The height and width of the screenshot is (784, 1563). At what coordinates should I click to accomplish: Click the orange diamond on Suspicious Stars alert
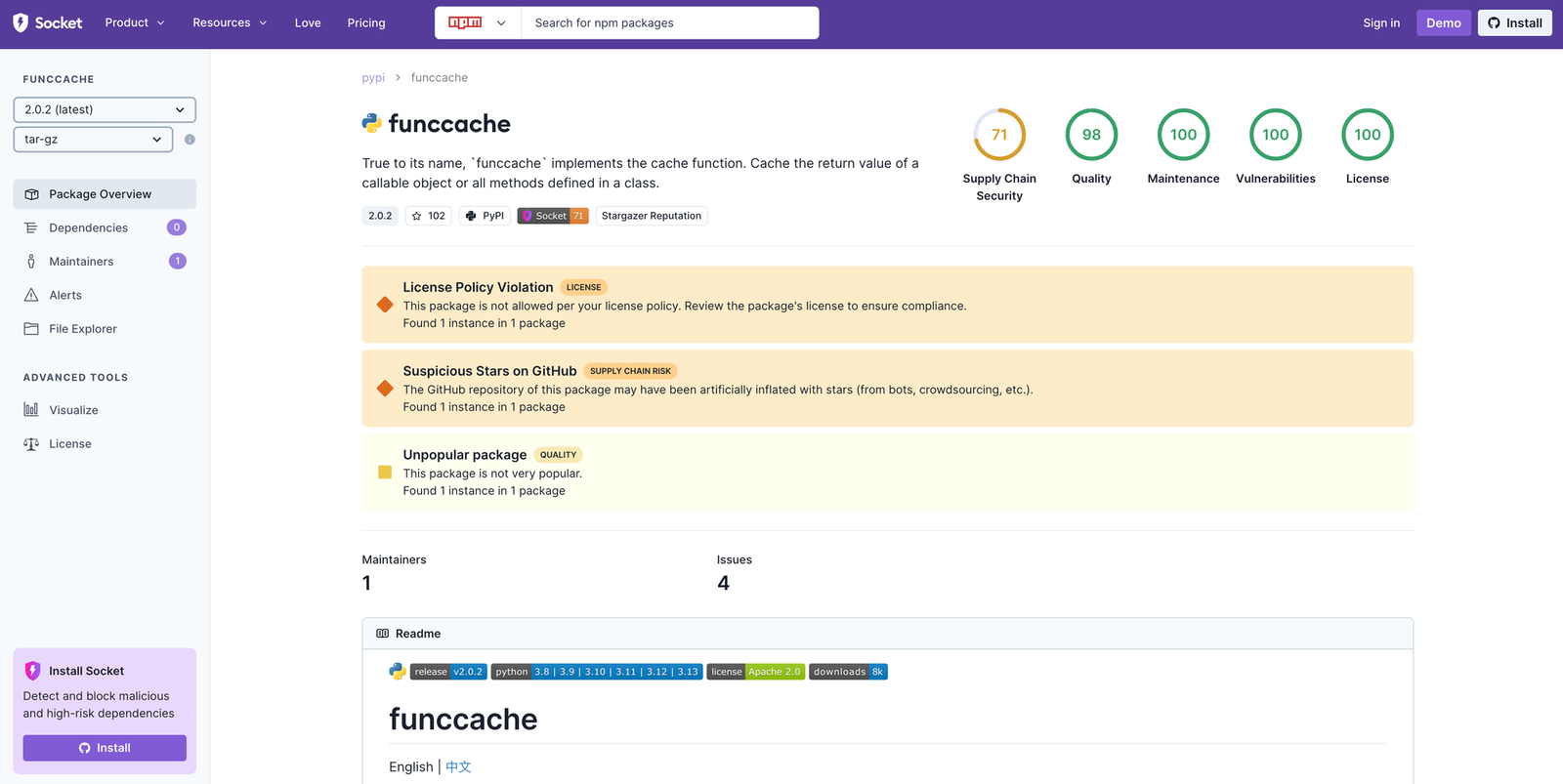tap(385, 389)
